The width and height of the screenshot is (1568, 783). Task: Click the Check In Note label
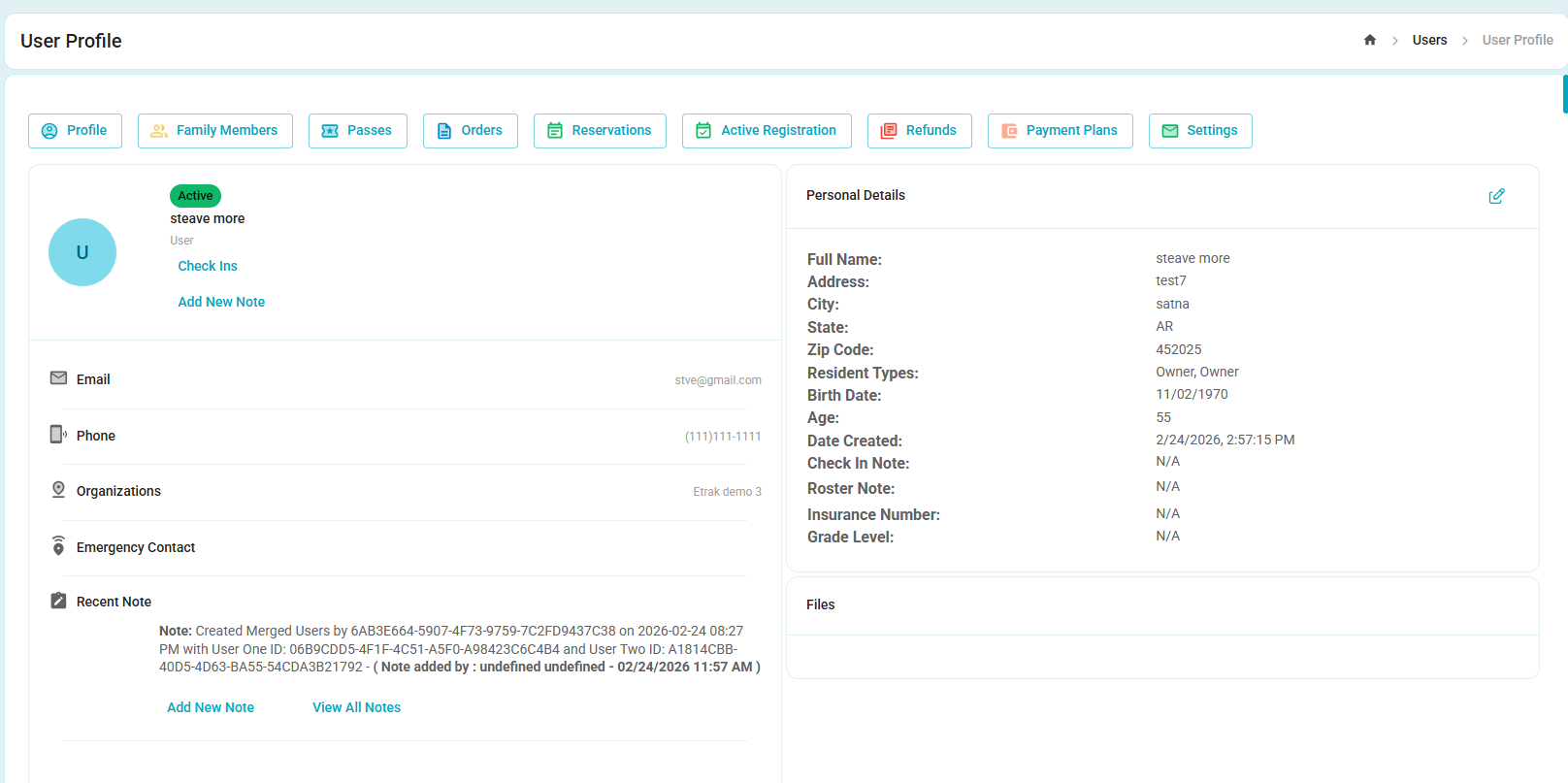[858, 464]
